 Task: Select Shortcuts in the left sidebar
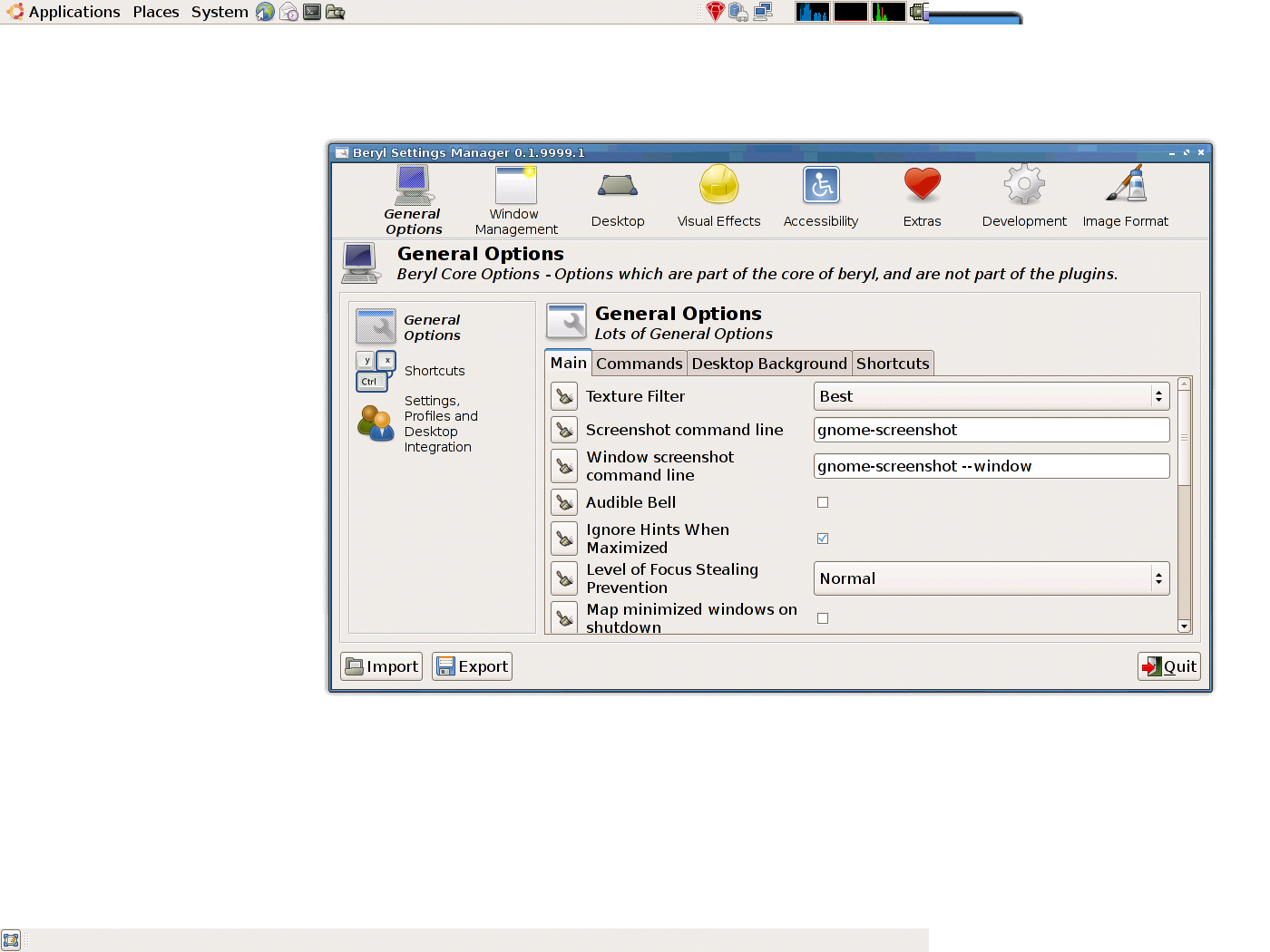click(x=434, y=371)
